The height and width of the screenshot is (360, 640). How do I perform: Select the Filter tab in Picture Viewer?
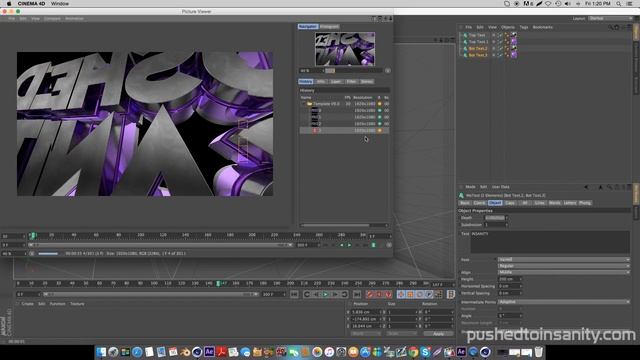[x=351, y=82]
